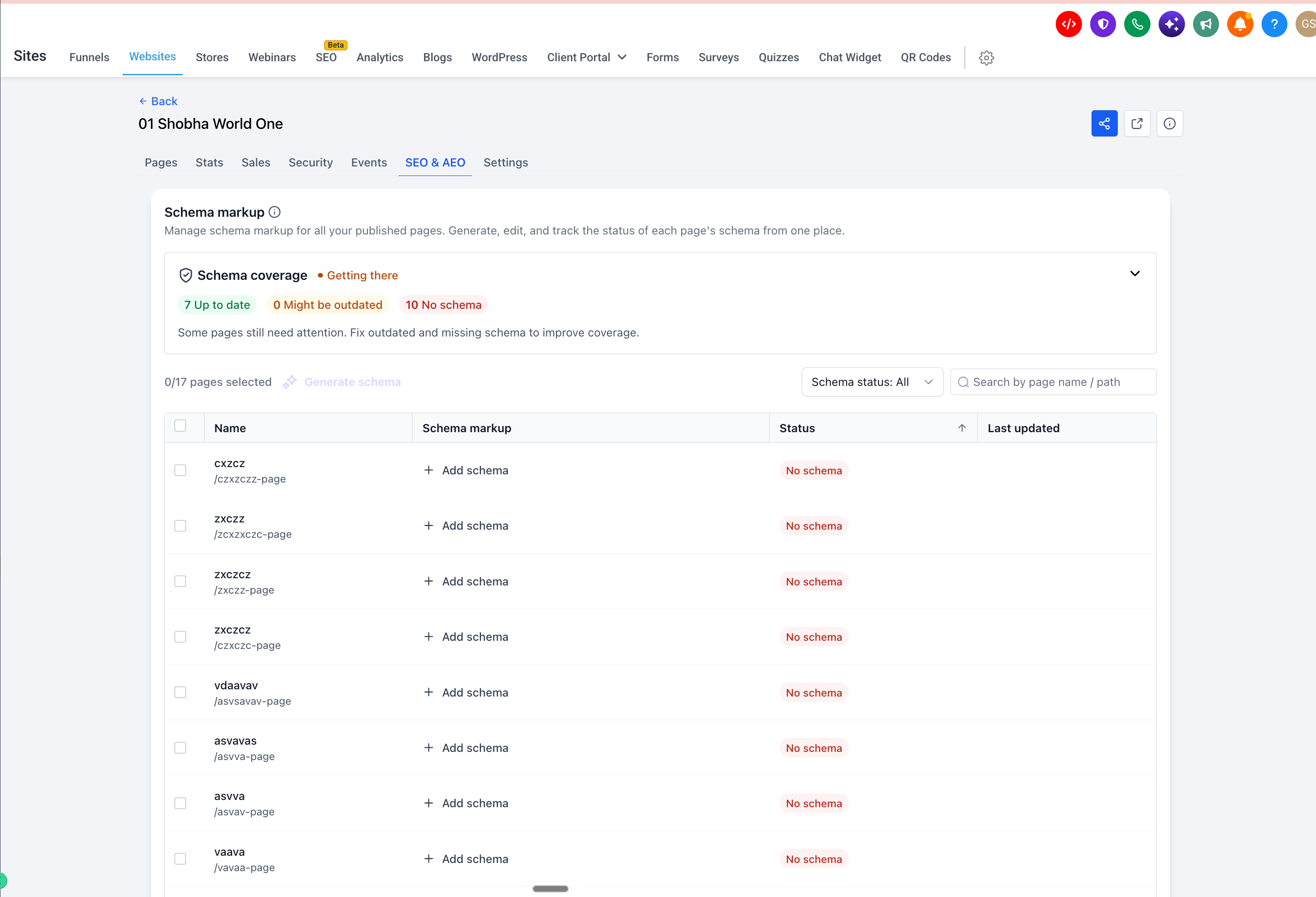Open site in new tab icon

tap(1137, 123)
